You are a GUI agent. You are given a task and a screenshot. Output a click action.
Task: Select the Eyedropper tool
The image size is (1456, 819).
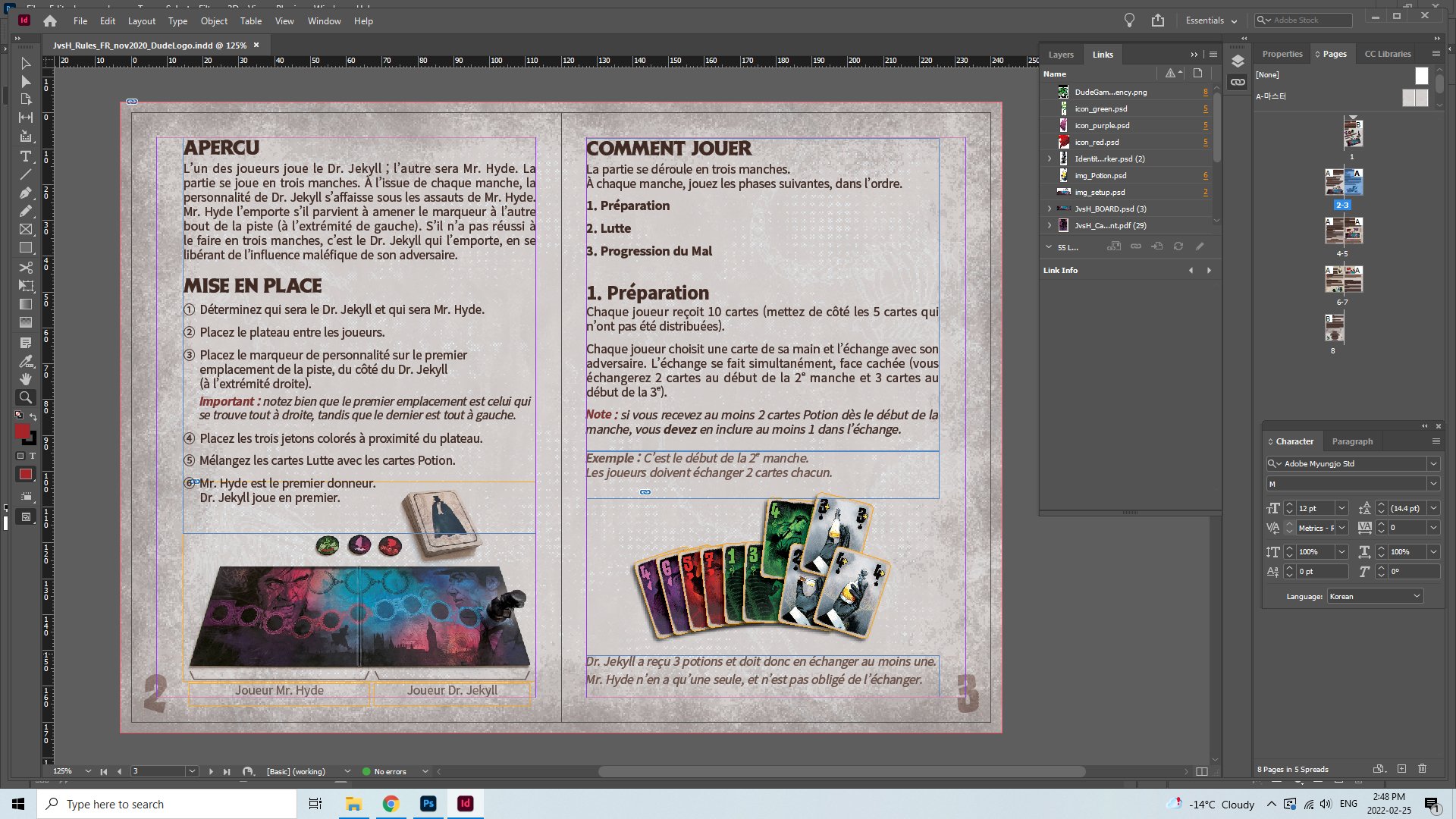(x=26, y=361)
